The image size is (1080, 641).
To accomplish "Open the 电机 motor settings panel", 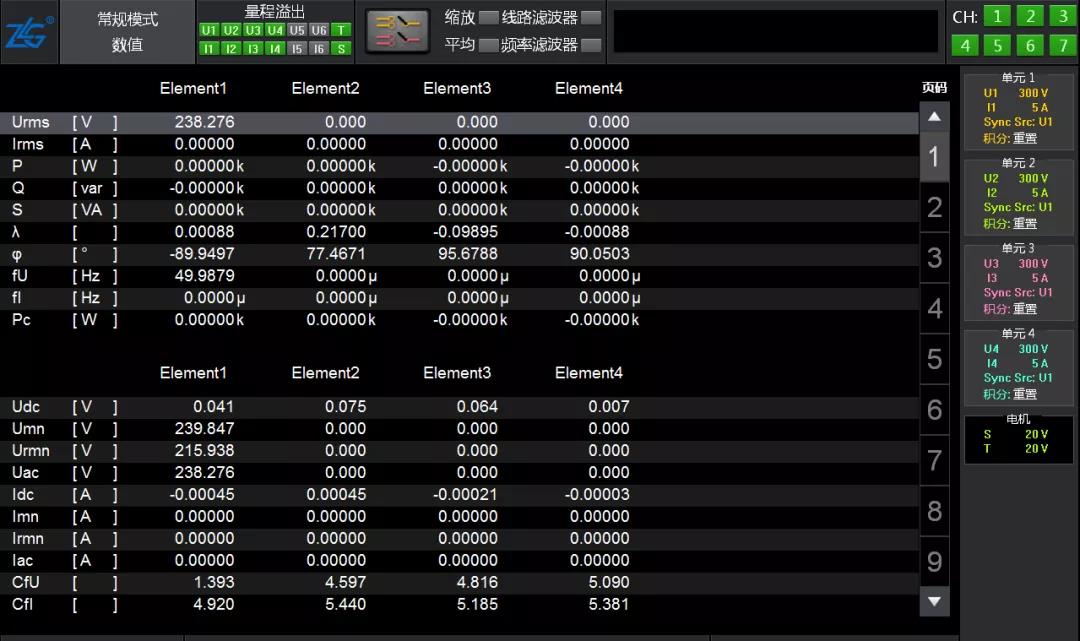I will pyautogui.click(x=1018, y=440).
